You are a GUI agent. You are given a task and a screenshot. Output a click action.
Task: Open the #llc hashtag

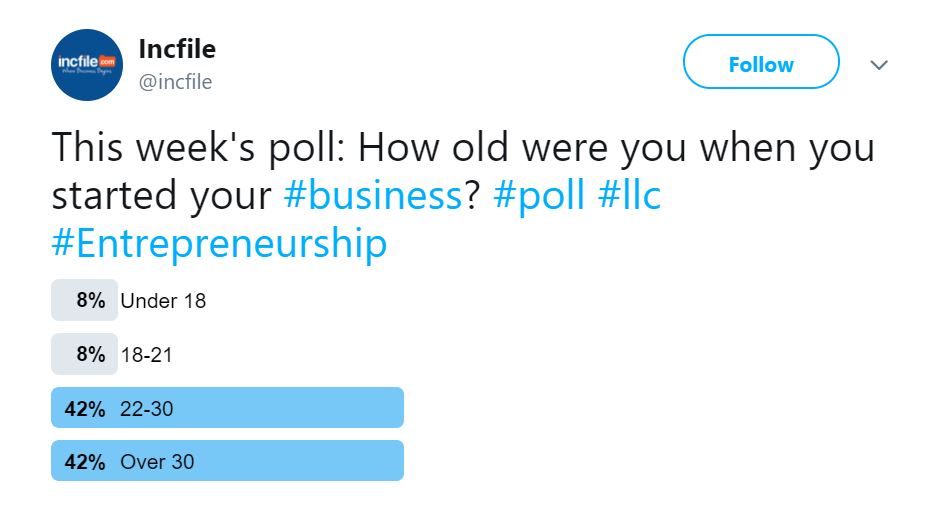tap(629, 196)
